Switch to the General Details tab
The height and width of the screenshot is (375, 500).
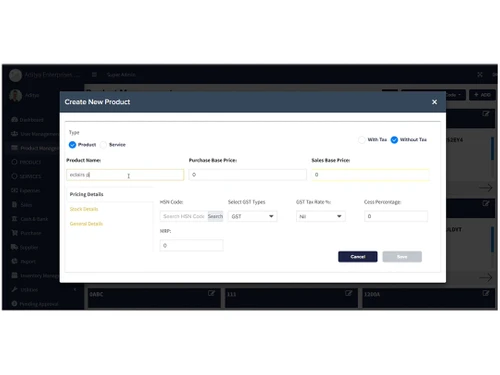tap(86, 224)
